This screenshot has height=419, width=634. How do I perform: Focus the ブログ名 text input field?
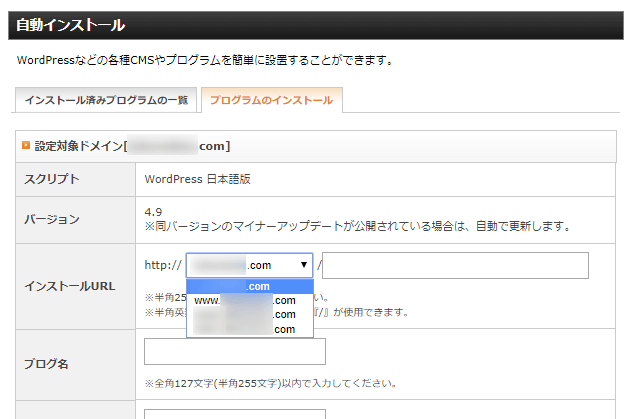(235, 352)
